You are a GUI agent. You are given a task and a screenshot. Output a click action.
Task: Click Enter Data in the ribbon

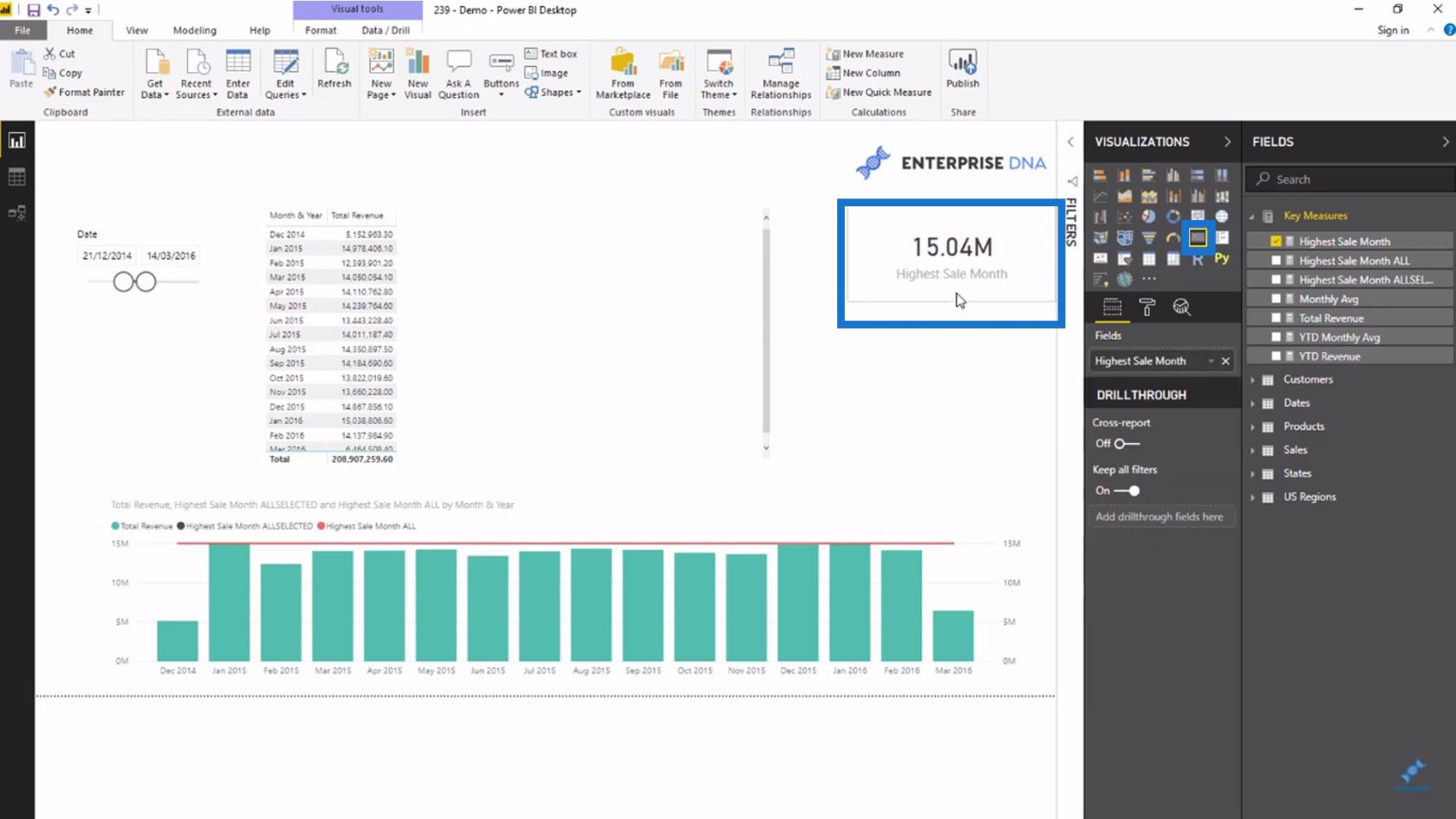point(237,74)
